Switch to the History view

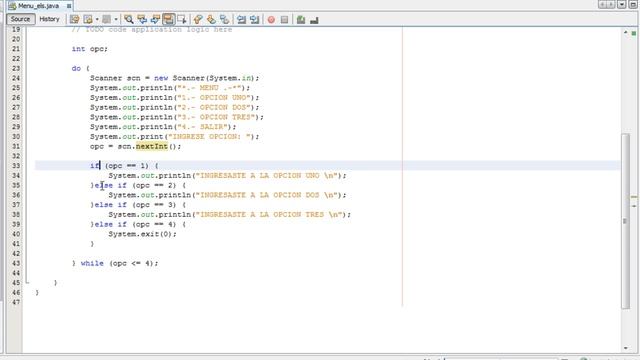[x=49, y=19]
